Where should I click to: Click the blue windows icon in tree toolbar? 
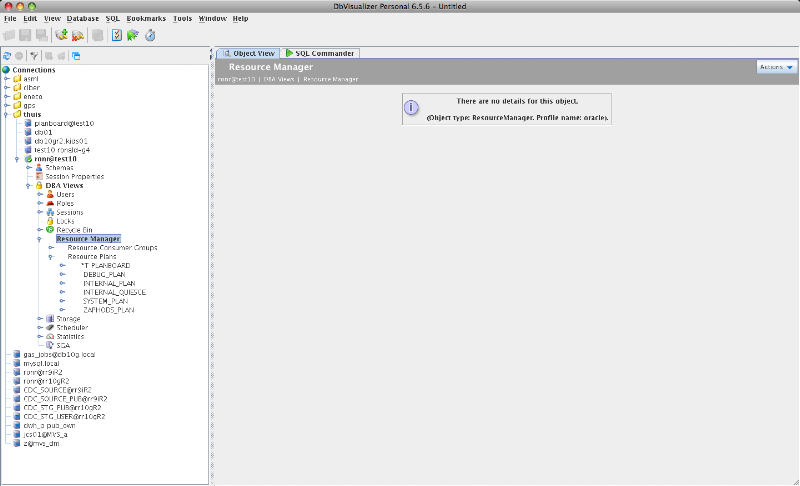click(x=76, y=56)
